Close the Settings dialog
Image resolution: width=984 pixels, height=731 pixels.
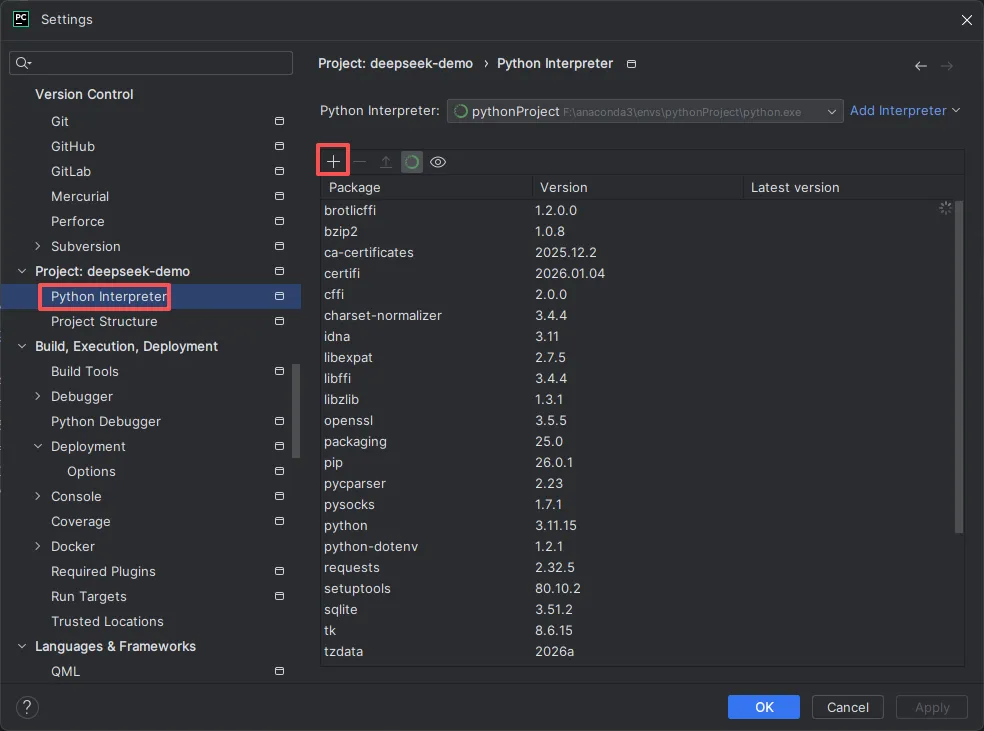click(x=966, y=20)
